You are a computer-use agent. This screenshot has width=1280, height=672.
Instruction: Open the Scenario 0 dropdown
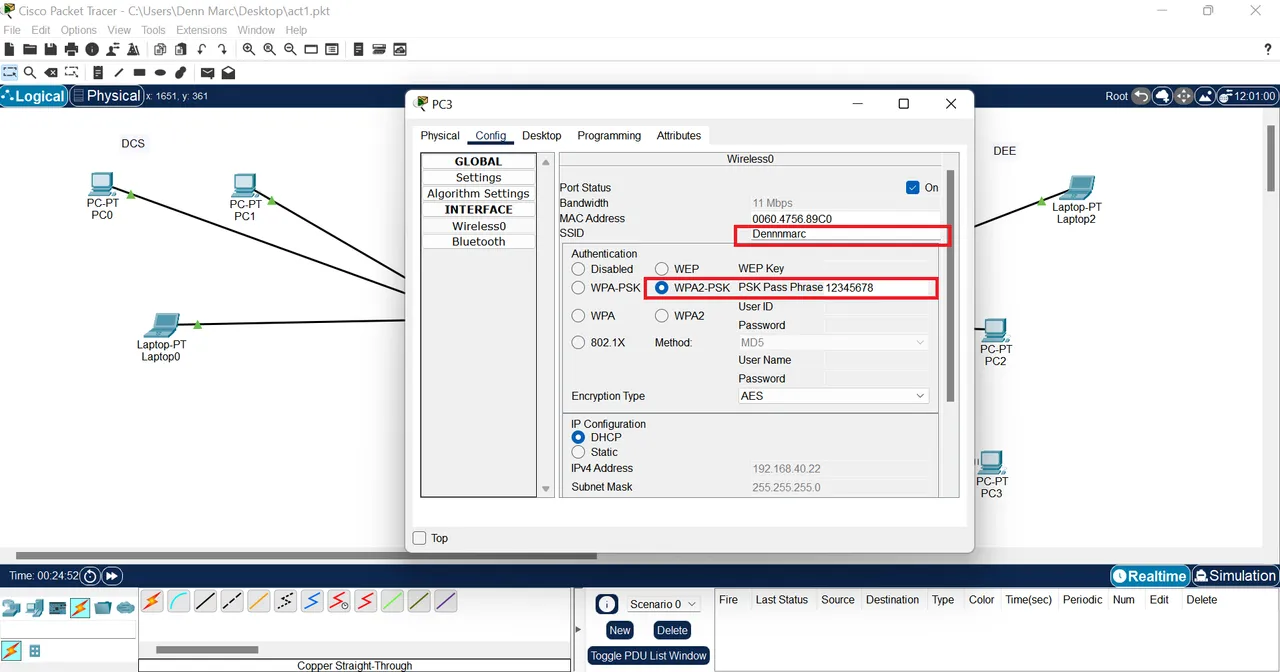click(662, 604)
